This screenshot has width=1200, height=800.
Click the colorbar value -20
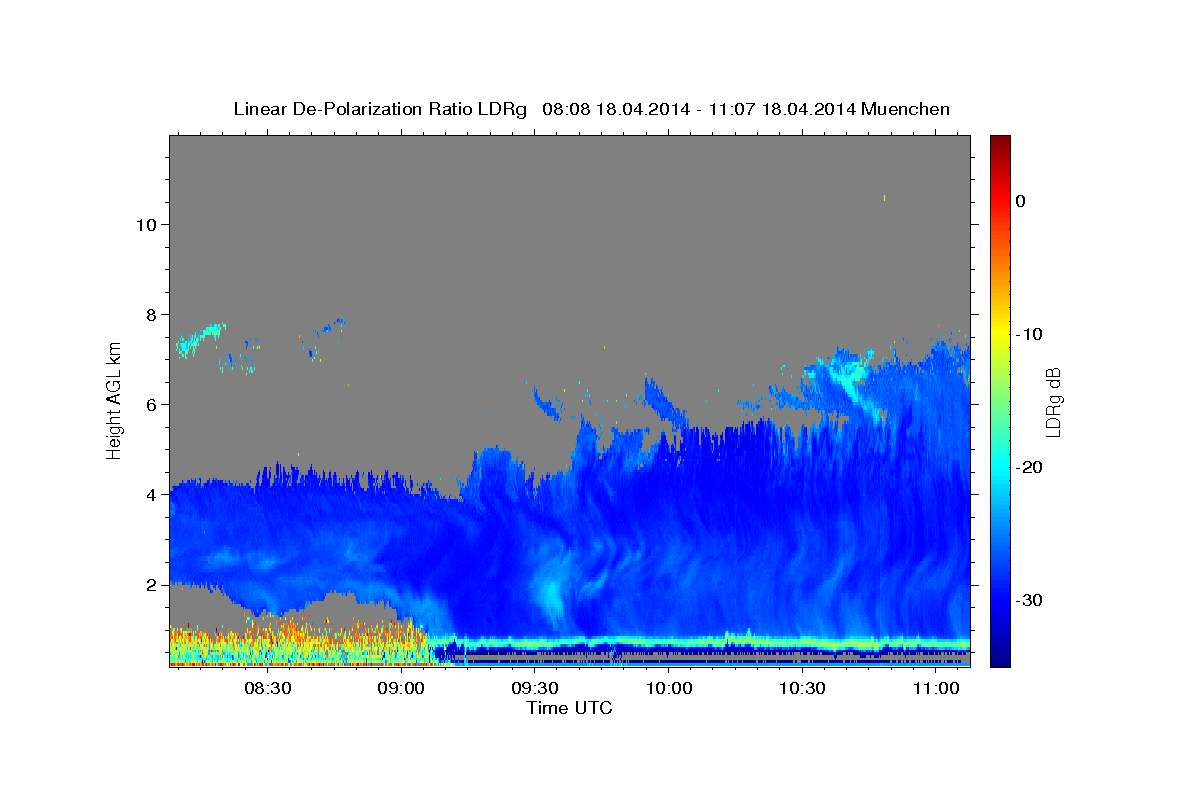(1029, 467)
